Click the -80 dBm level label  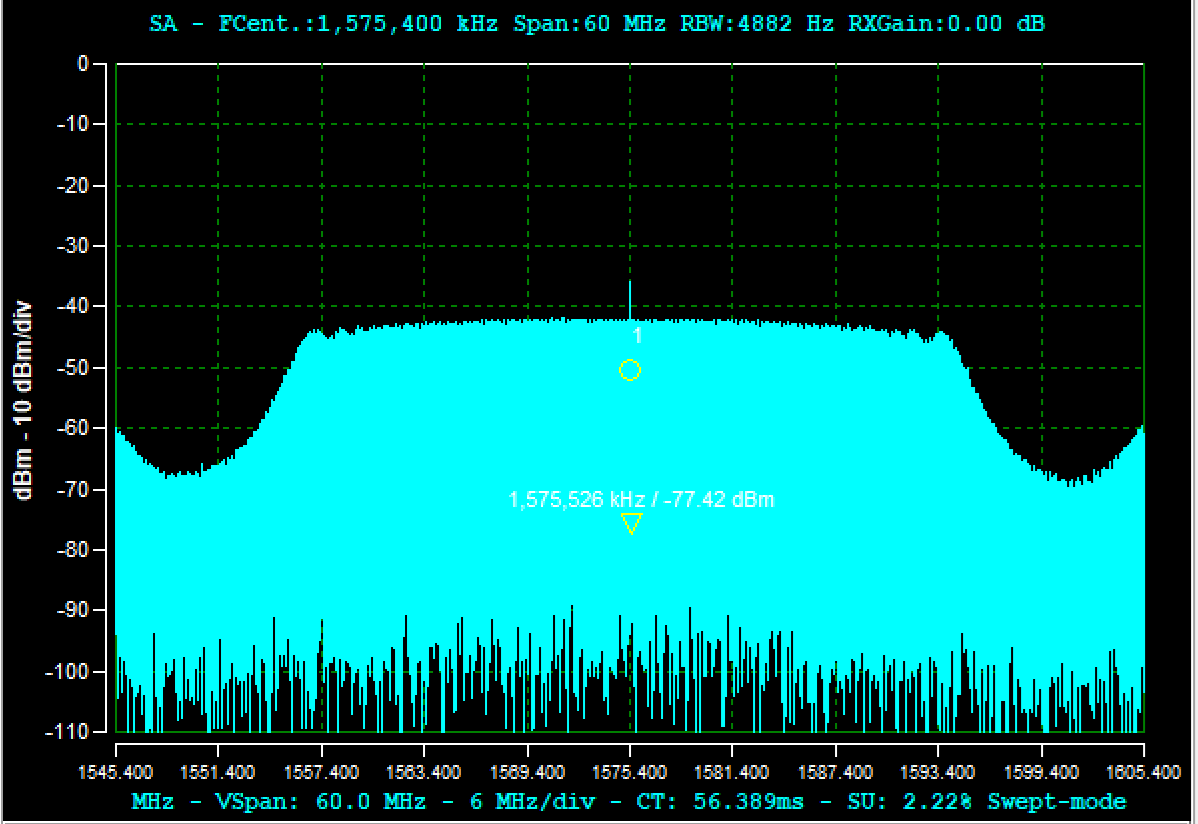pos(73,550)
